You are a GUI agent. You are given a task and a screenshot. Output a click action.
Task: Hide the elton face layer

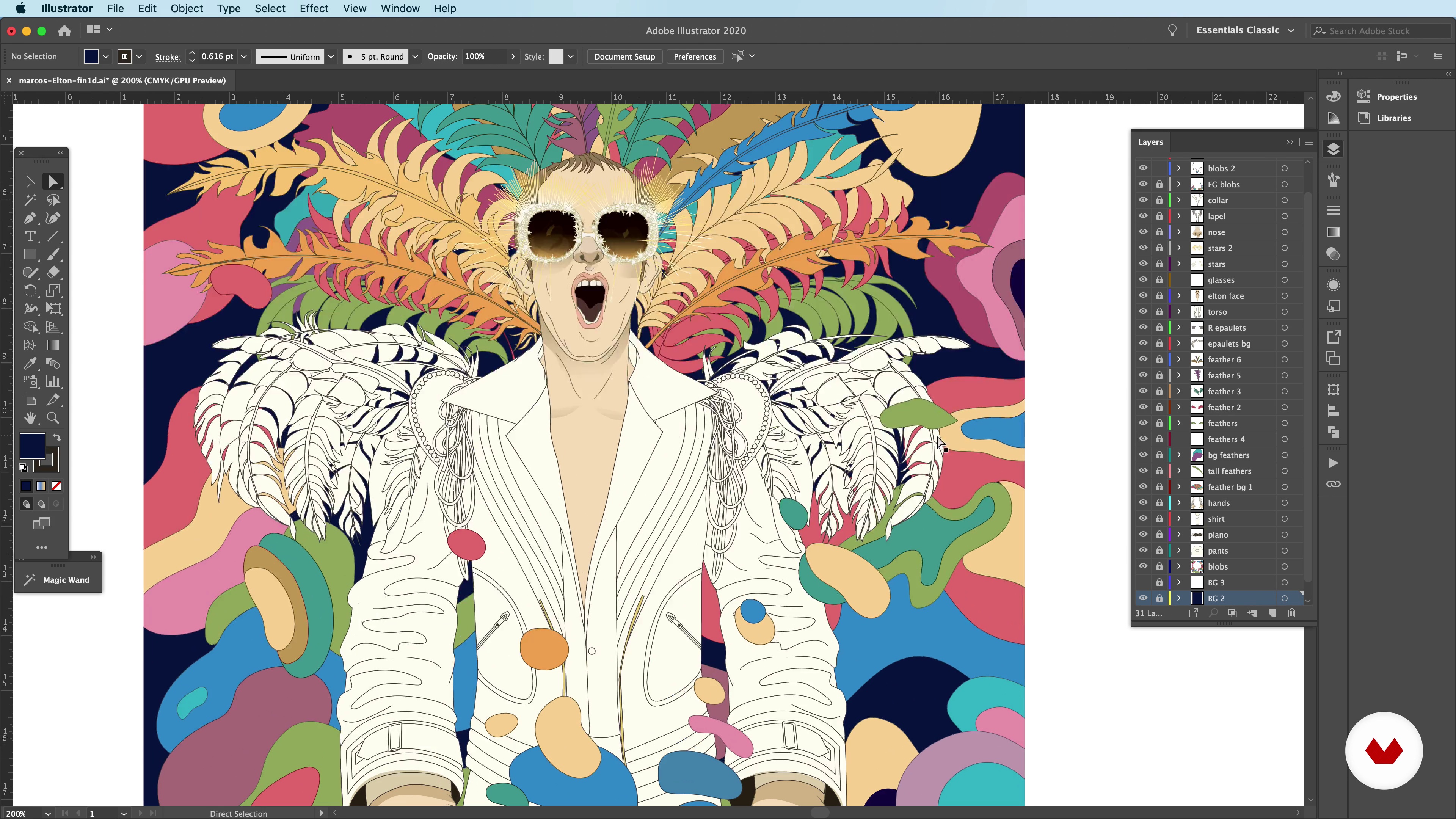point(1143,295)
